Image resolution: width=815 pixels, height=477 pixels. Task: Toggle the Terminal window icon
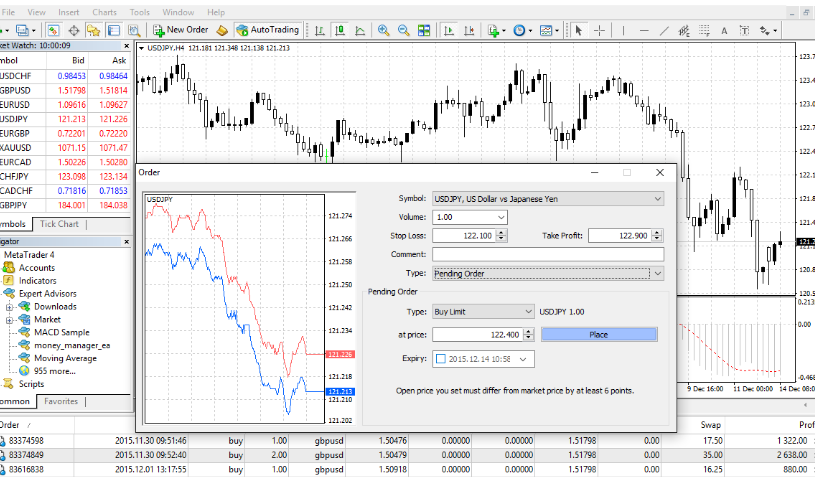[114, 30]
